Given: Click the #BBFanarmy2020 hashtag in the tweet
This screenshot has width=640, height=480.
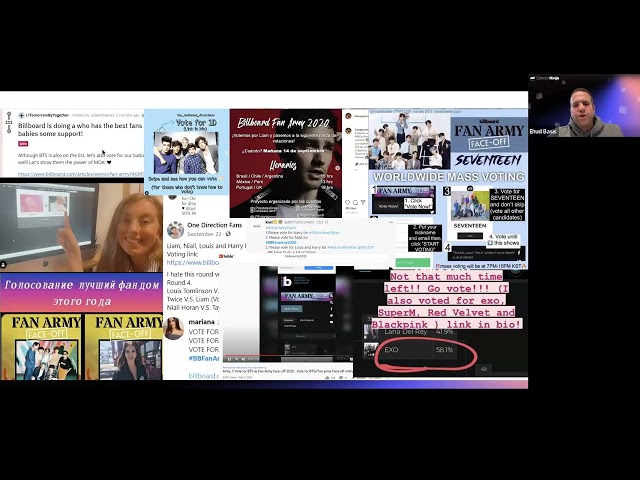Looking at the screenshot, I should coord(281,242).
